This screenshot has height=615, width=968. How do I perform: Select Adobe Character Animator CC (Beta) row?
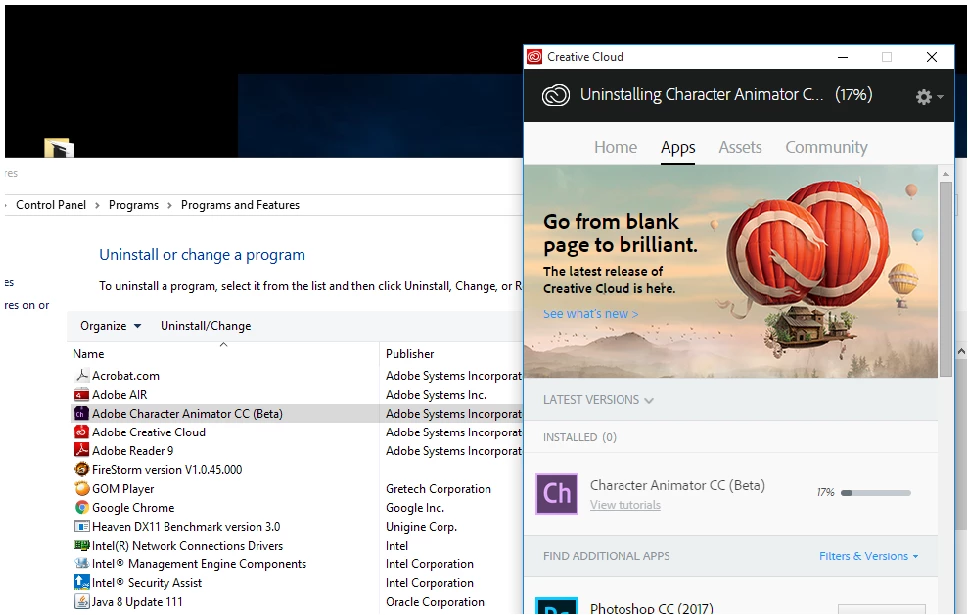tap(297, 414)
